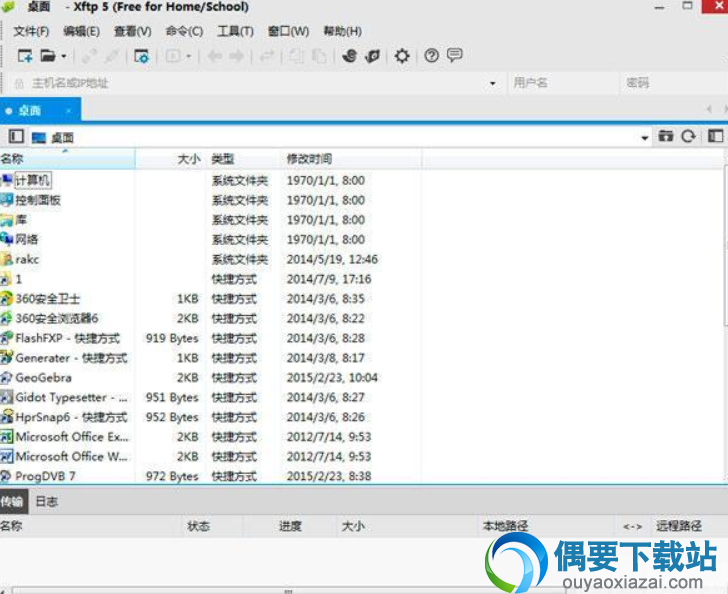Click the grayed-out copy icon
Viewport: 728px width, 594px height.
296,56
